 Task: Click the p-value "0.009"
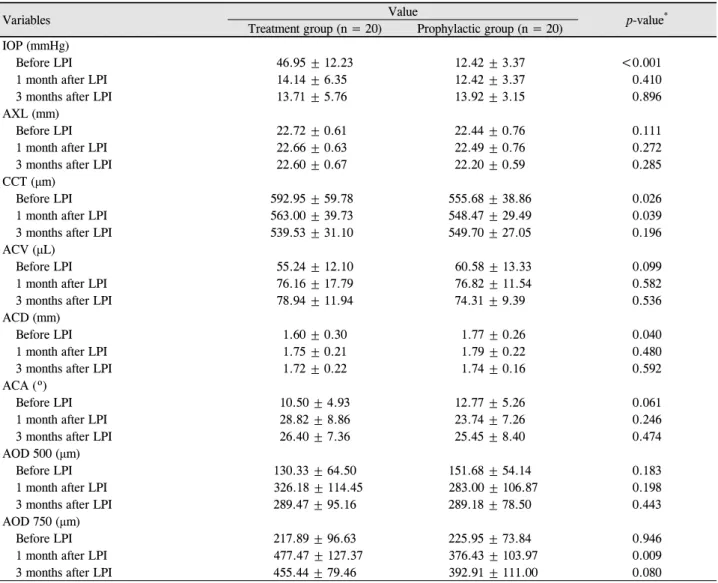[647, 556]
